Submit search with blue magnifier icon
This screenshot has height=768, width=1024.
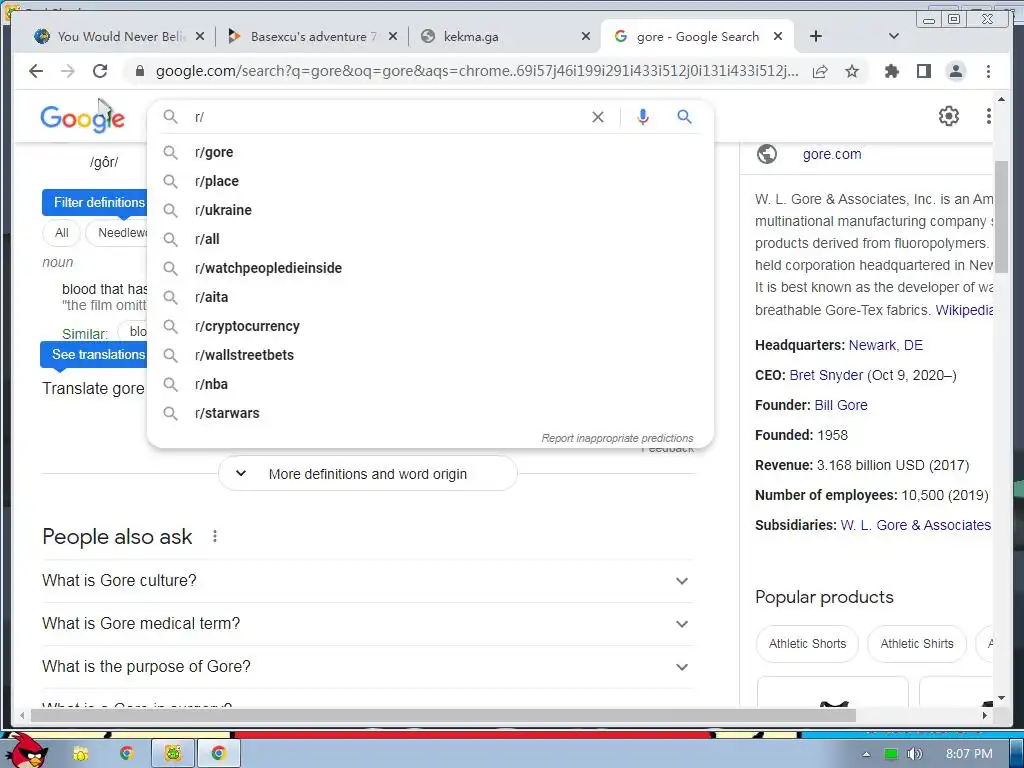684,117
